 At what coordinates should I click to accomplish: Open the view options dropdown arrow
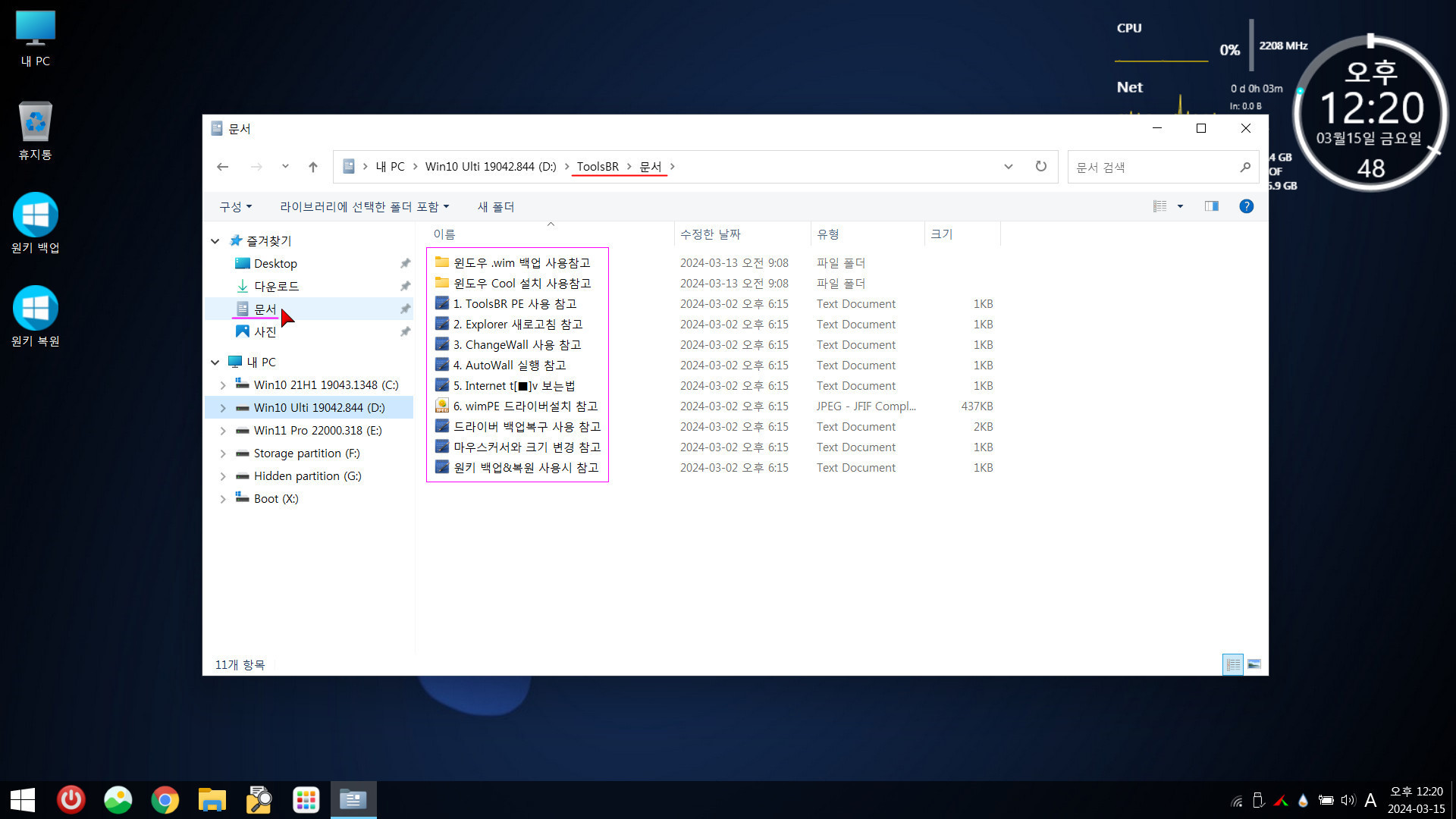(x=1180, y=206)
